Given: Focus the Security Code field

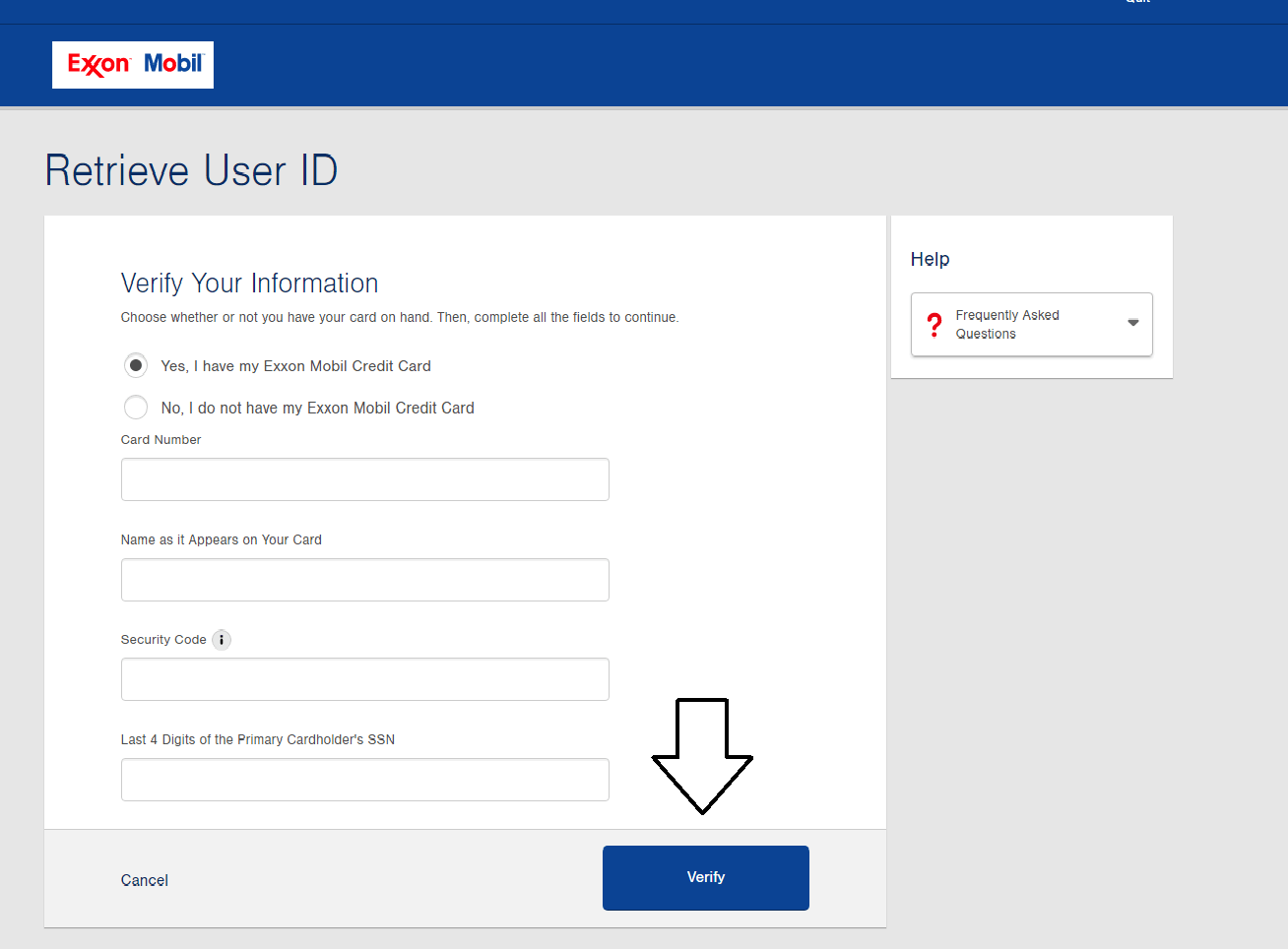Looking at the screenshot, I should tap(365, 679).
